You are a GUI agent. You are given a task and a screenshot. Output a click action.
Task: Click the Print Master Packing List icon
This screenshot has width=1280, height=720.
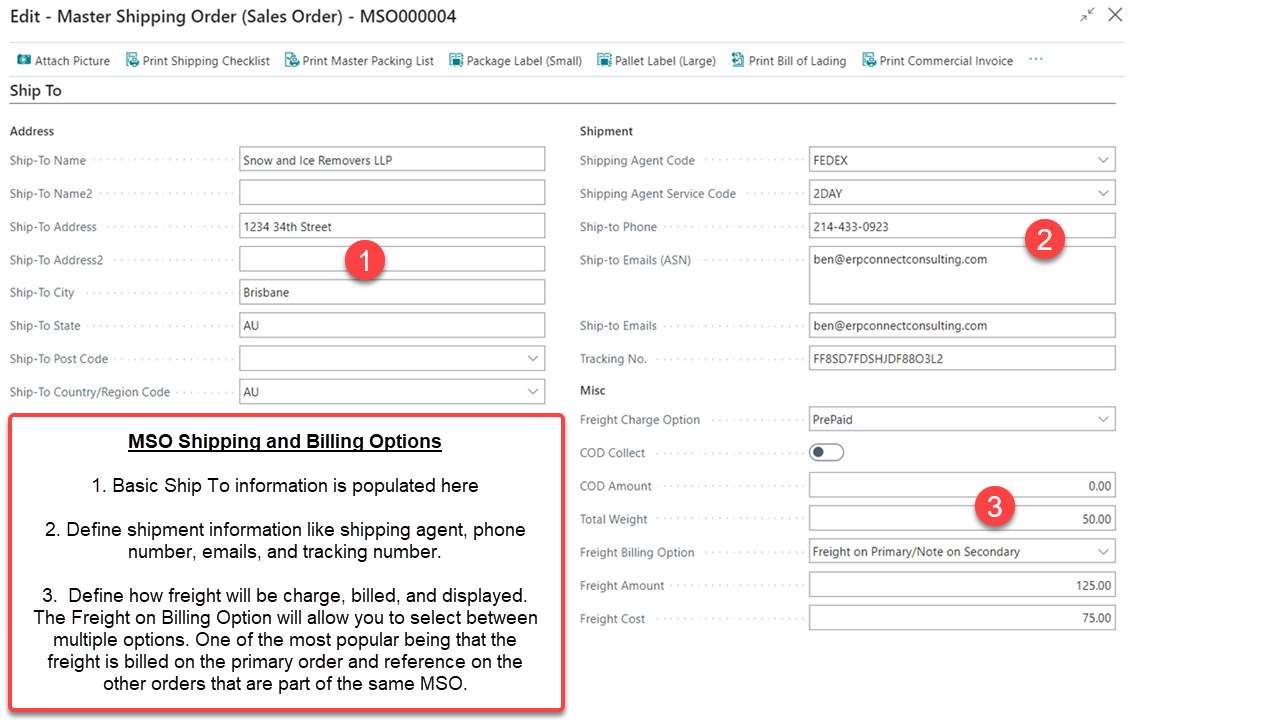coord(292,61)
